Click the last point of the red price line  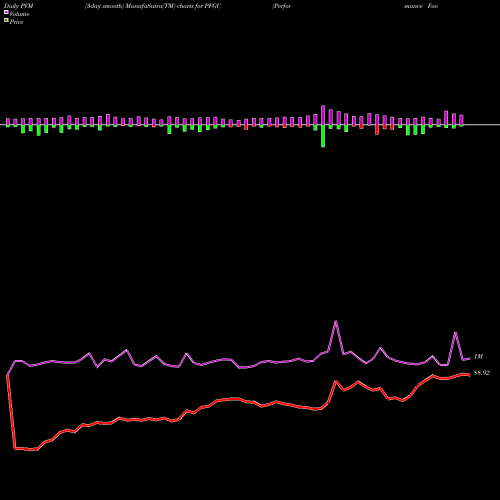[x=469, y=375]
